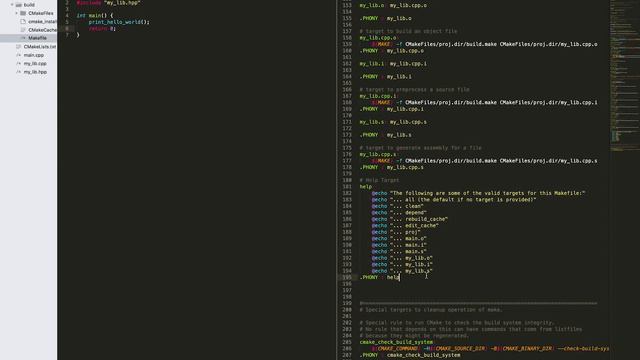Click echo line 'The following are some of the valid targets'
Image resolution: width=640 pixels, height=360 pixels.
click(x=478, y=193)
